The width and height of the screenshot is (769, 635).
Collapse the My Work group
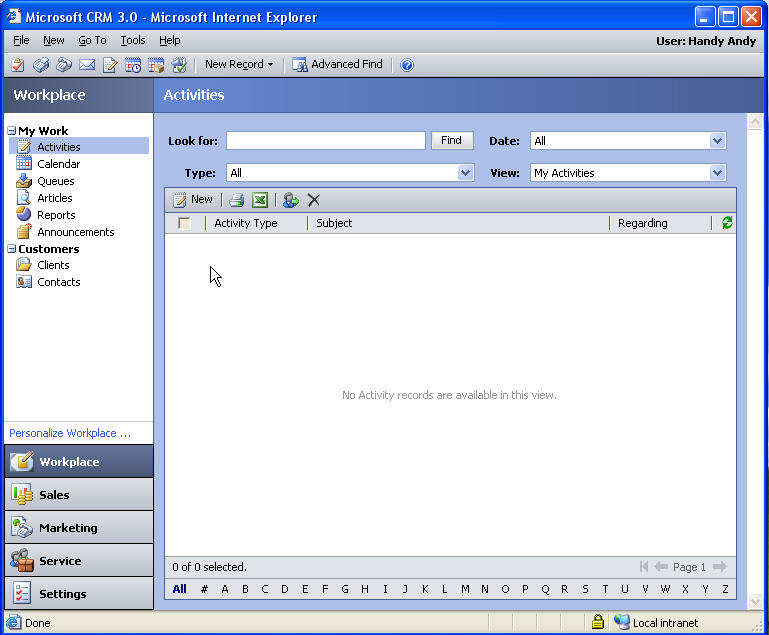tap(12, 131)
